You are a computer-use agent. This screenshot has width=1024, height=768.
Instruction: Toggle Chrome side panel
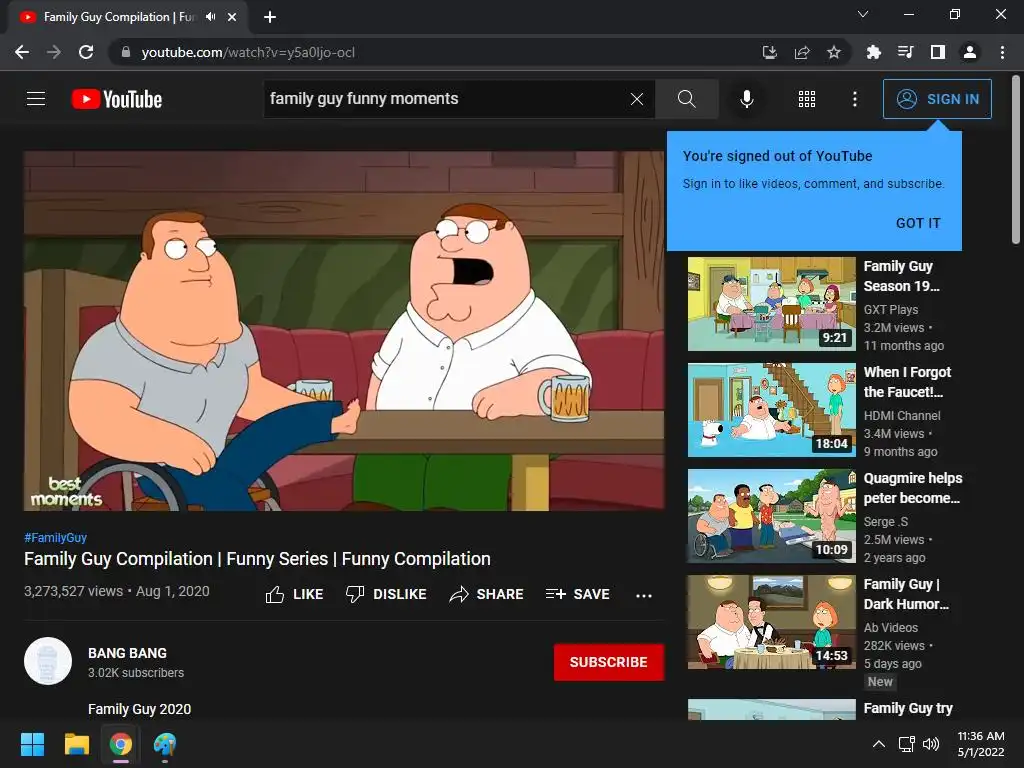coord(938,52)
